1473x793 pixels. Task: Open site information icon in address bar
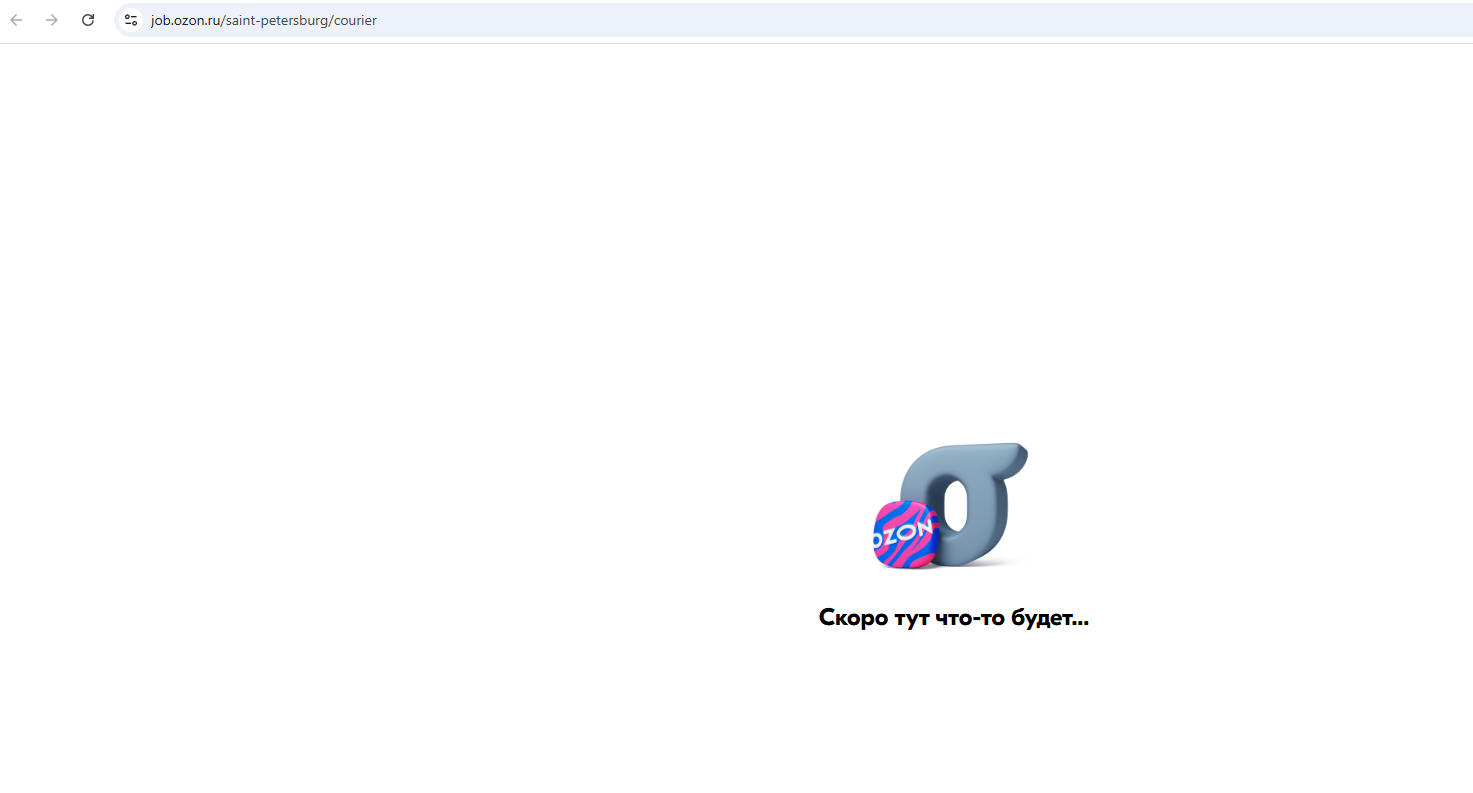point(131,20)
